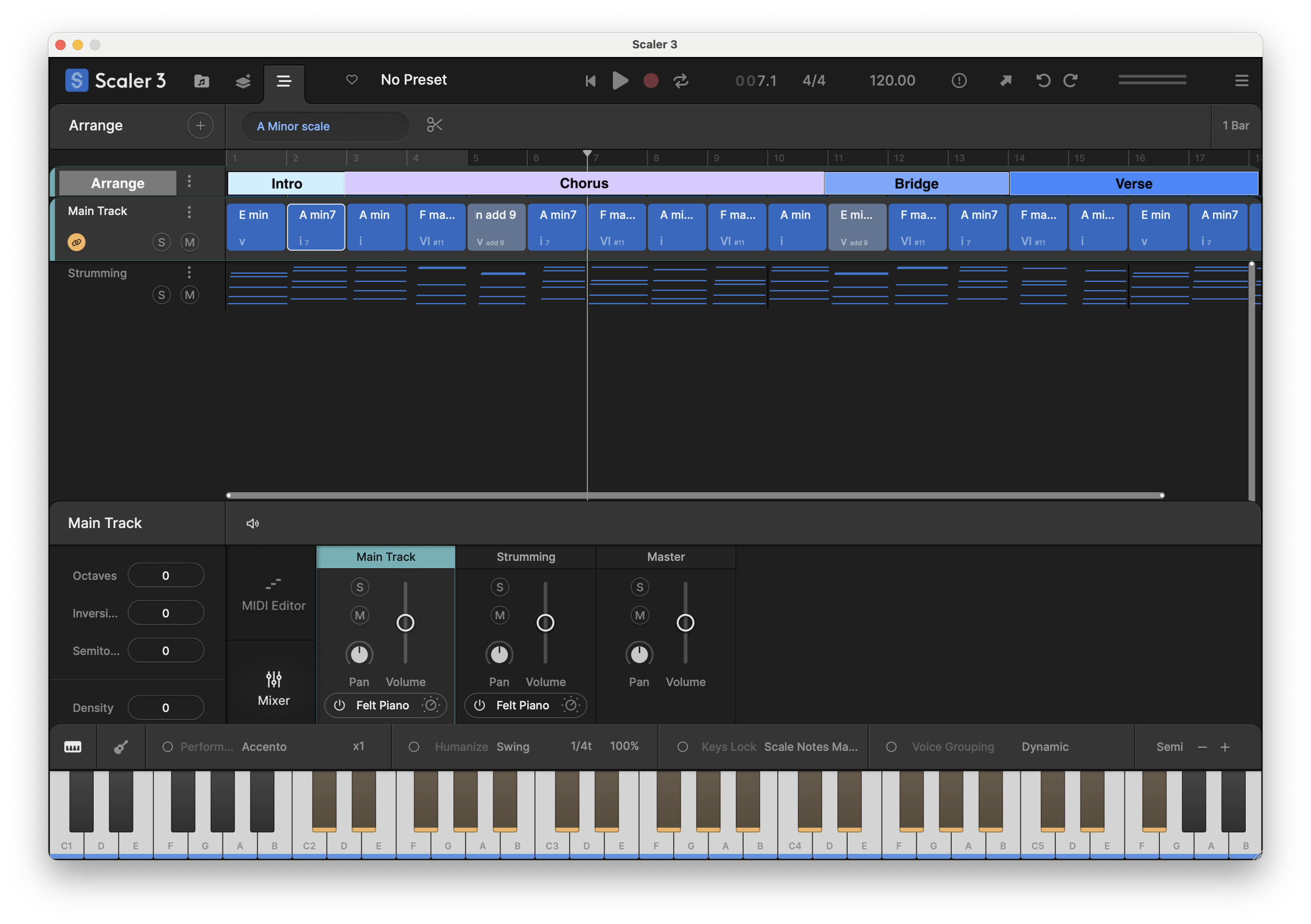This screenshot has height=924, width=1311.
Task: Enable the Perform radio toggle
Action: 167,747
